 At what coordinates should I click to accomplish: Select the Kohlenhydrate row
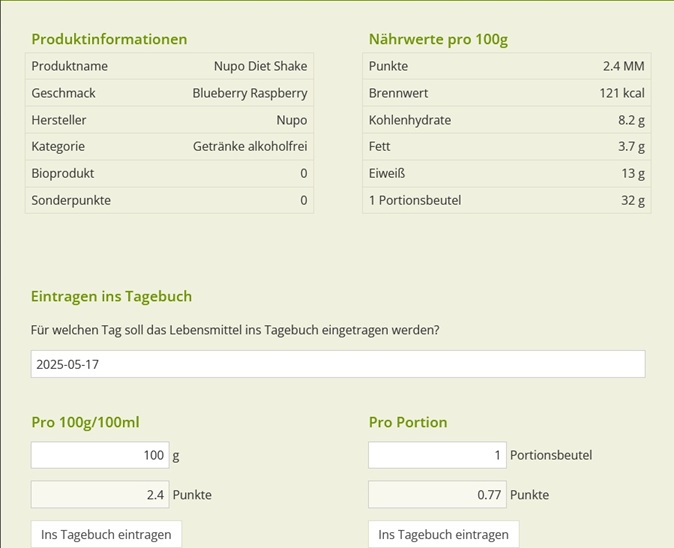(x=507, y=120)
